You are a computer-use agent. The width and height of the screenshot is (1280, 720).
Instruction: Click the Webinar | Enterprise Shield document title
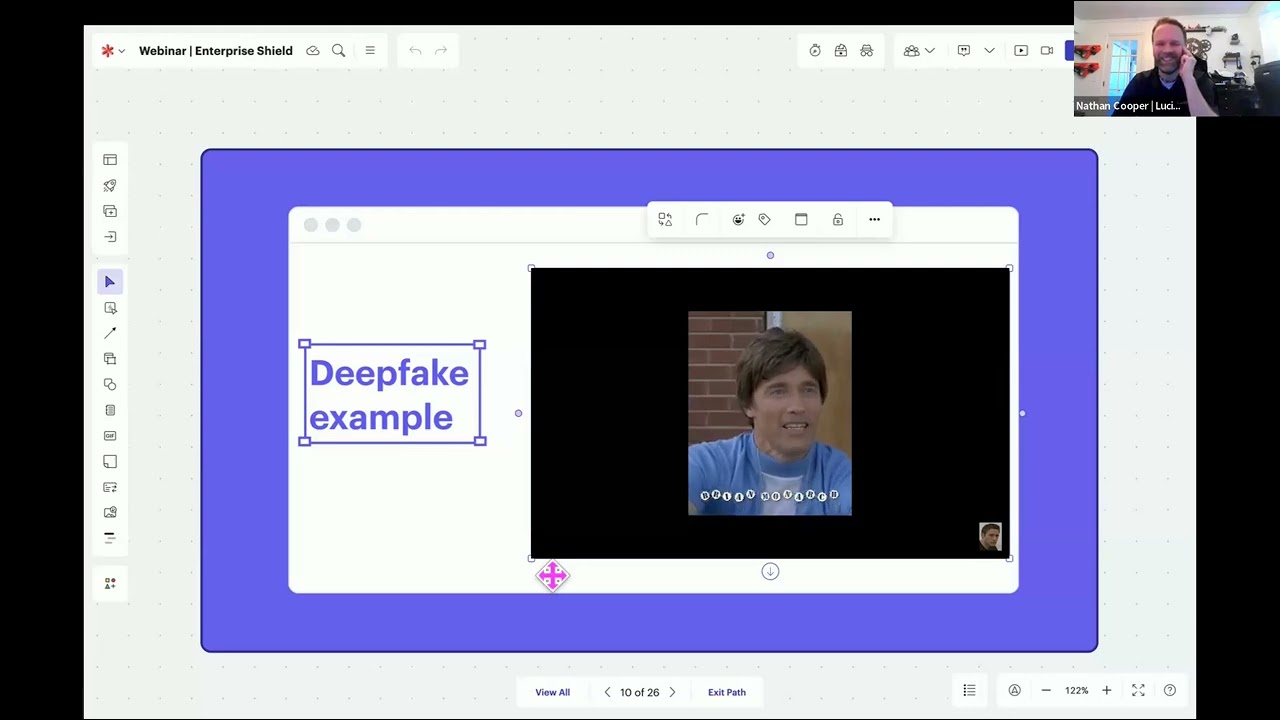[x=216, y=51]
